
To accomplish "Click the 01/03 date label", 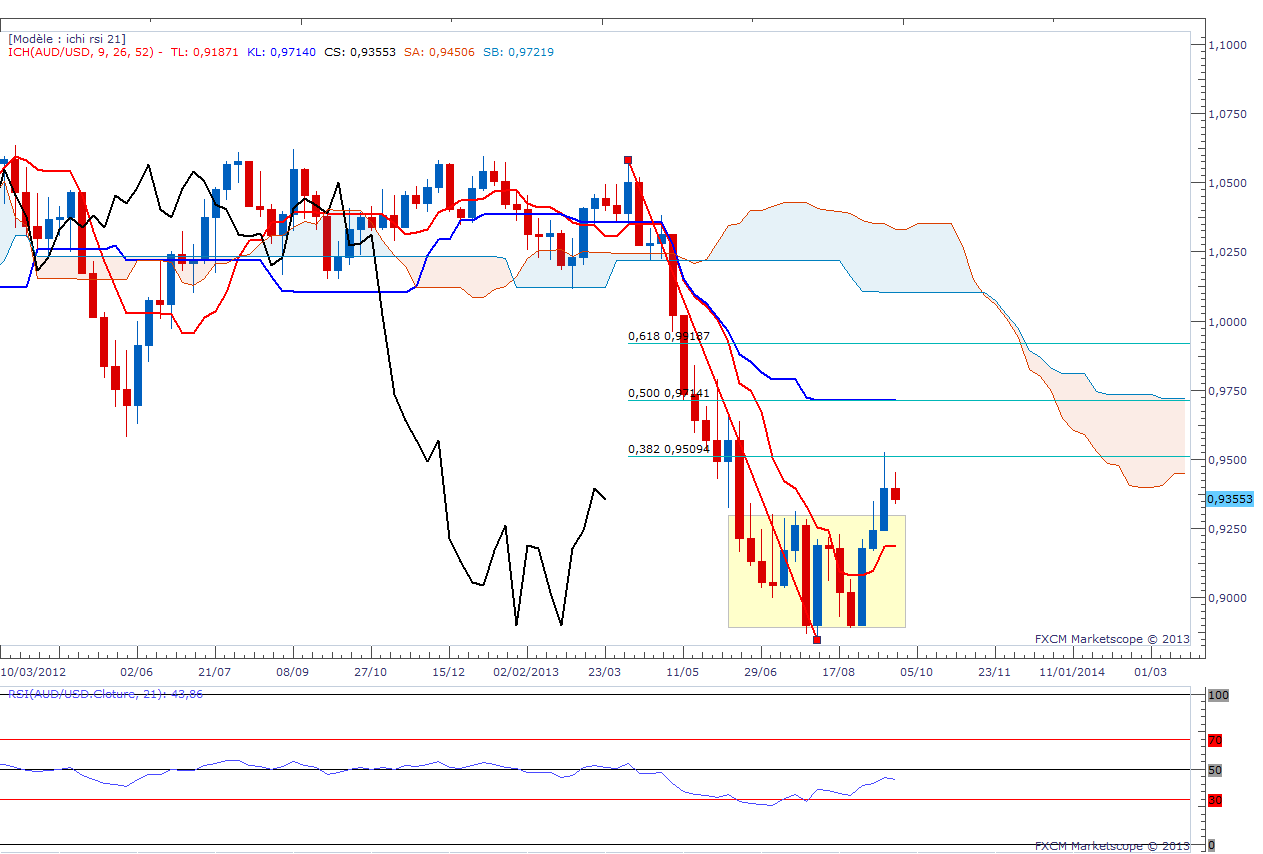I will tap(1151, 672).
